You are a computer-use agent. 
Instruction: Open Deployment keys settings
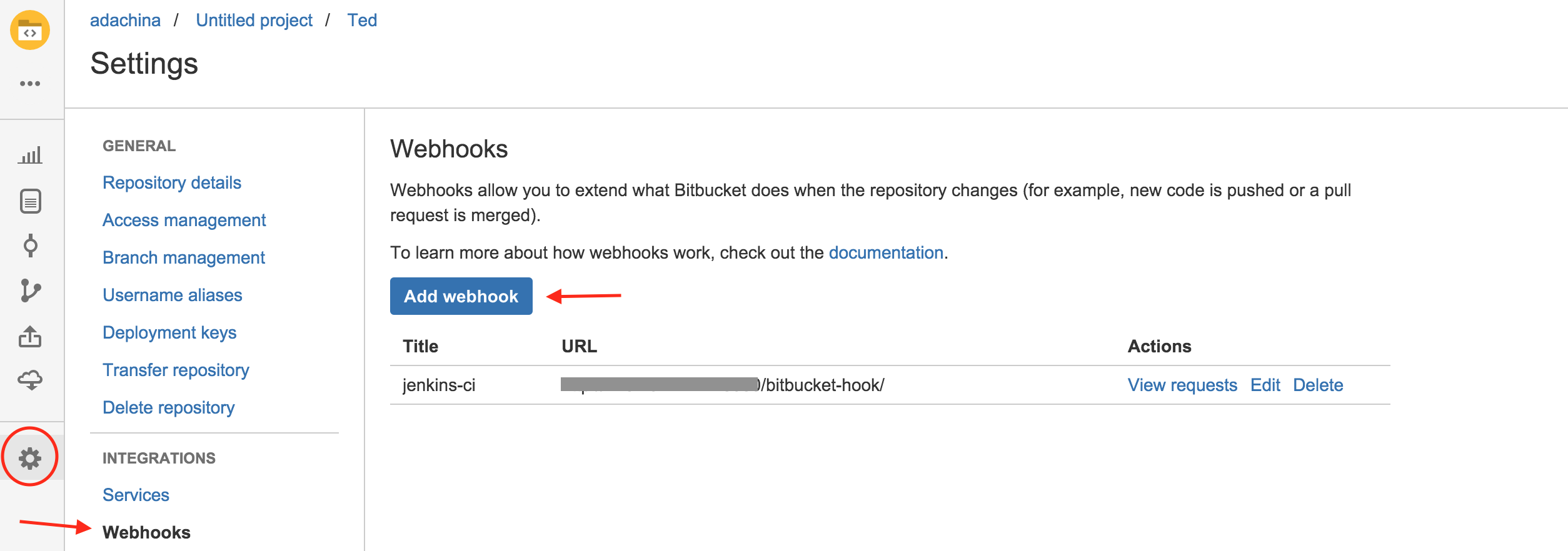(x=169, y=332)
